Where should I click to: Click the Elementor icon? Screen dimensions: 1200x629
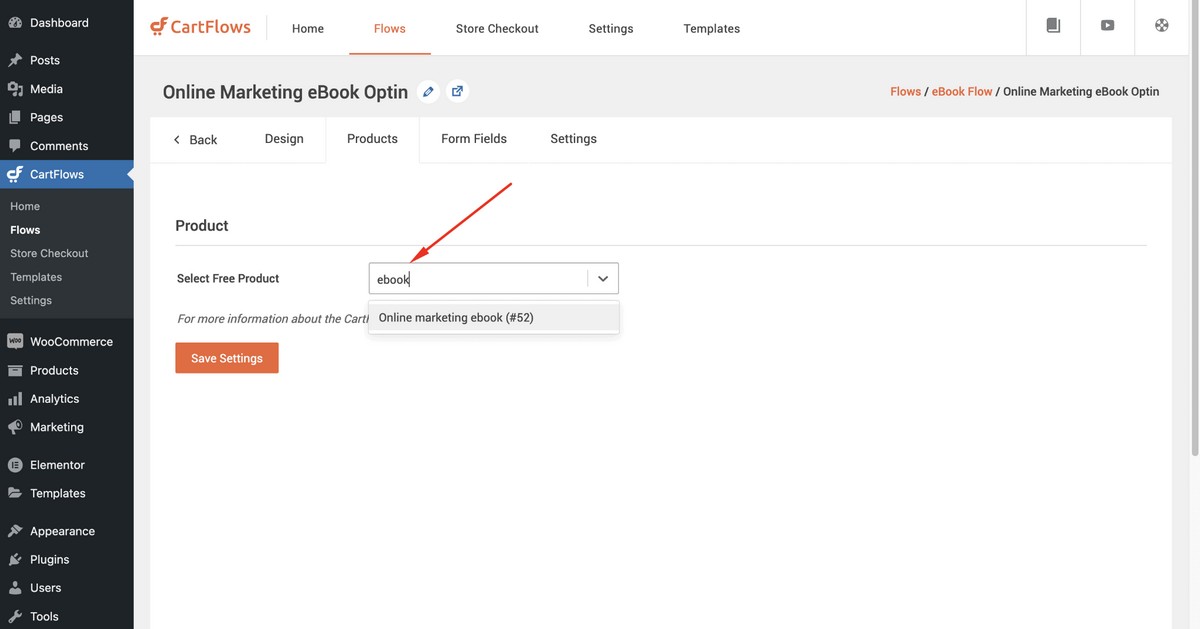[x=15, y=465]
